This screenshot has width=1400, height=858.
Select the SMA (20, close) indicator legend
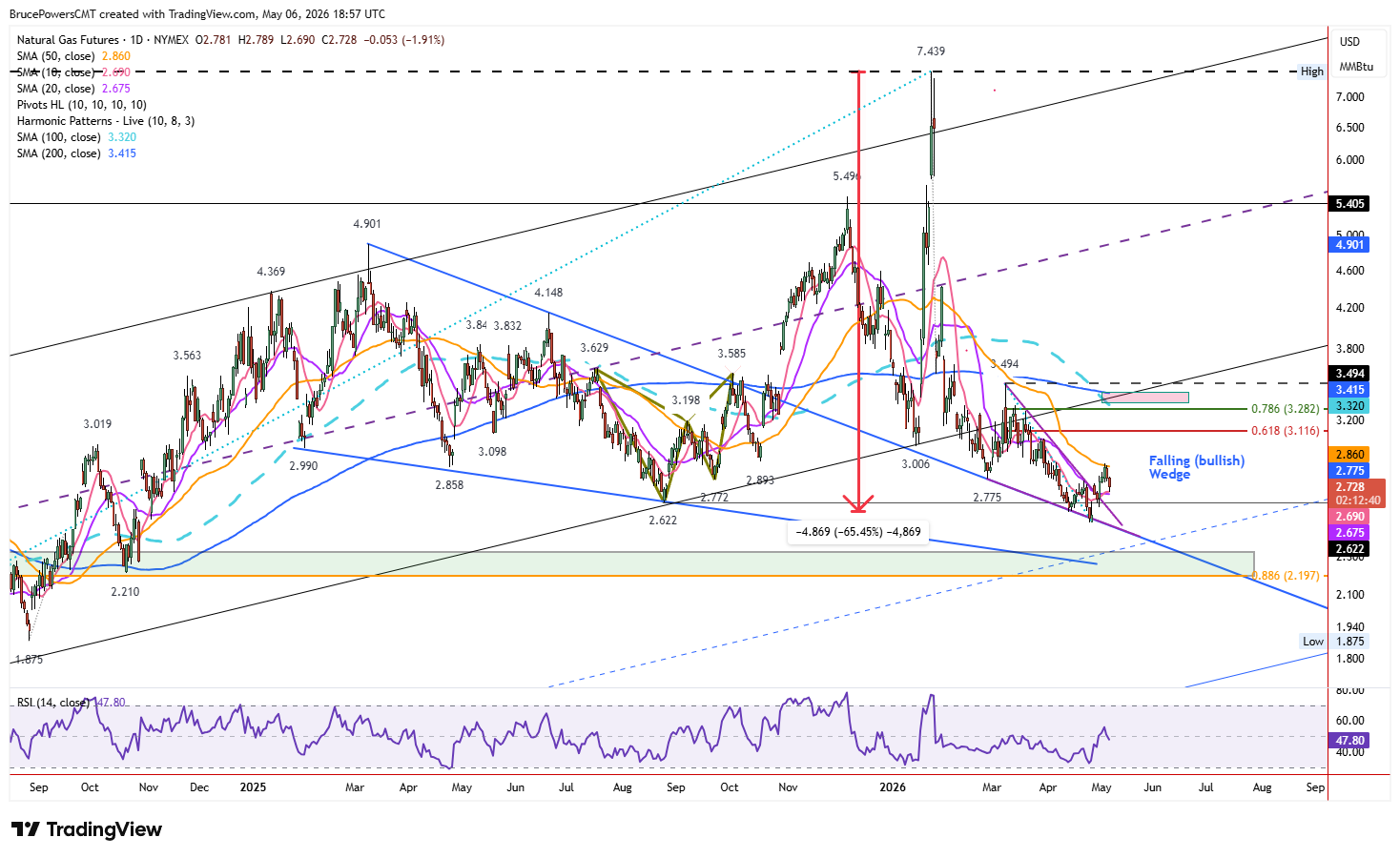73,89
